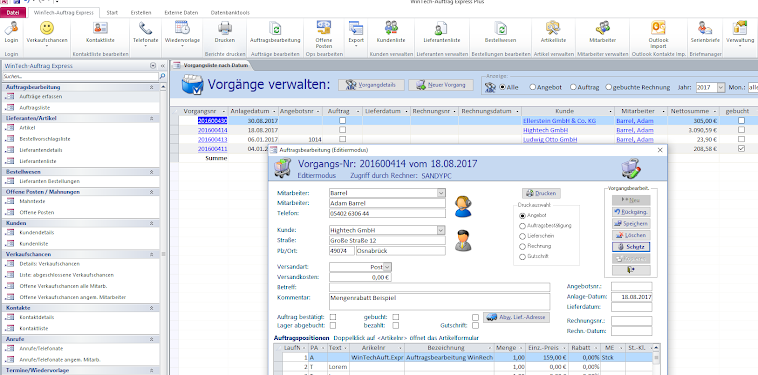Open the Jahr 2017 dropdown
758x375 pixels.
721,87
